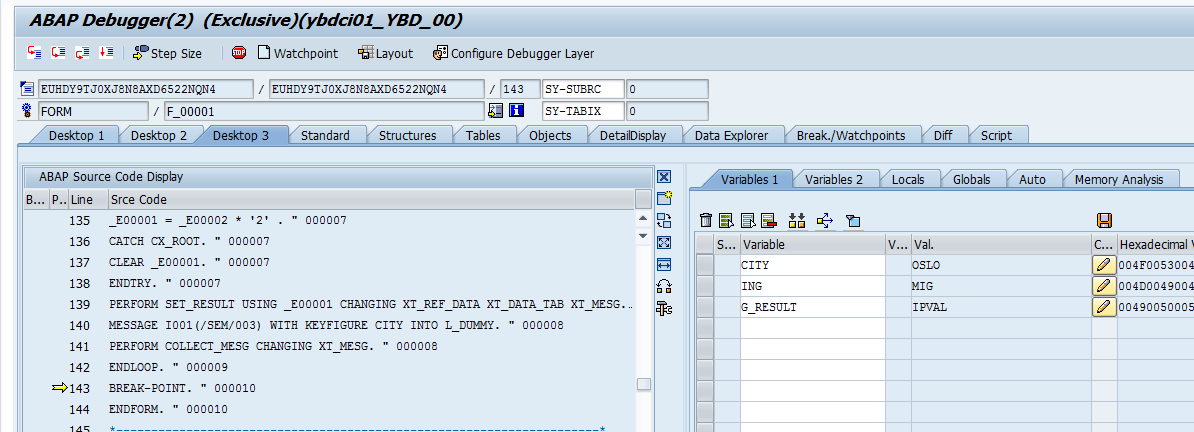Click the navigate-to-source icon after F_00001
This screenshot has width=1194, height=432.
pyautogui.click(x=496, y=111)
